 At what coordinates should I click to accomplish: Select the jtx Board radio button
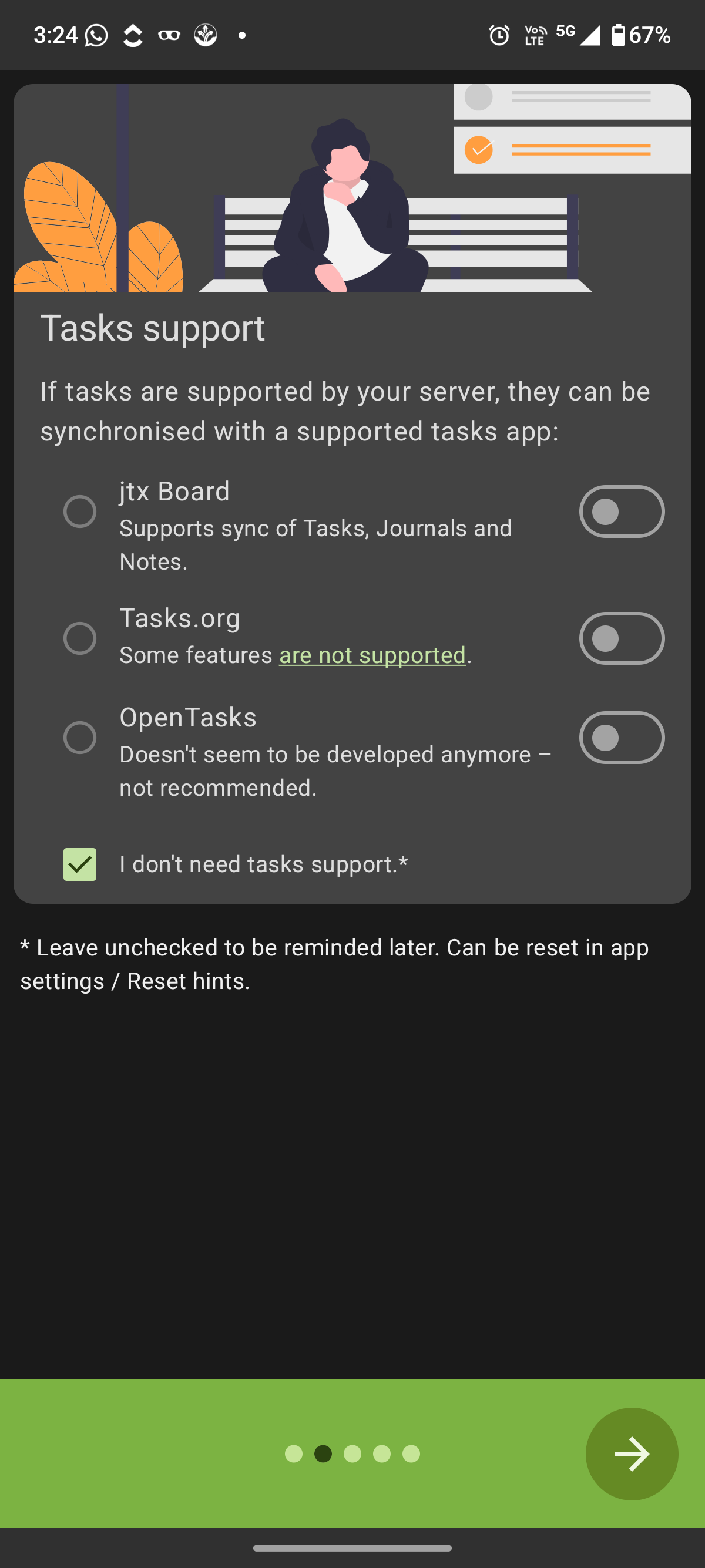tap(80, 512)
